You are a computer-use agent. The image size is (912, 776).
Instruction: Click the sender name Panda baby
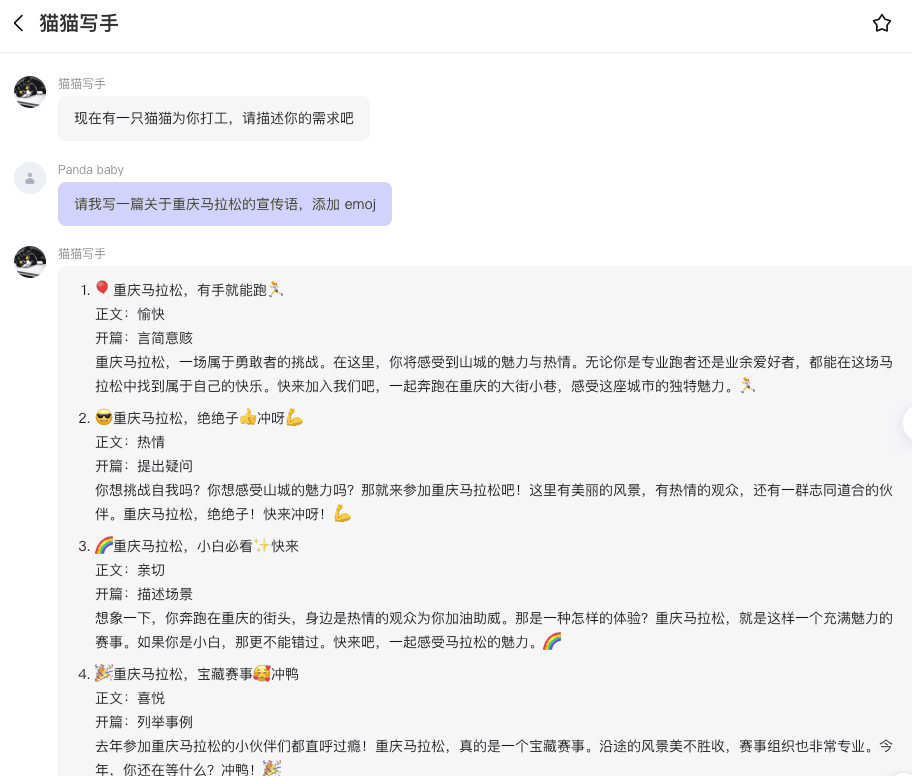pos(91,170)
